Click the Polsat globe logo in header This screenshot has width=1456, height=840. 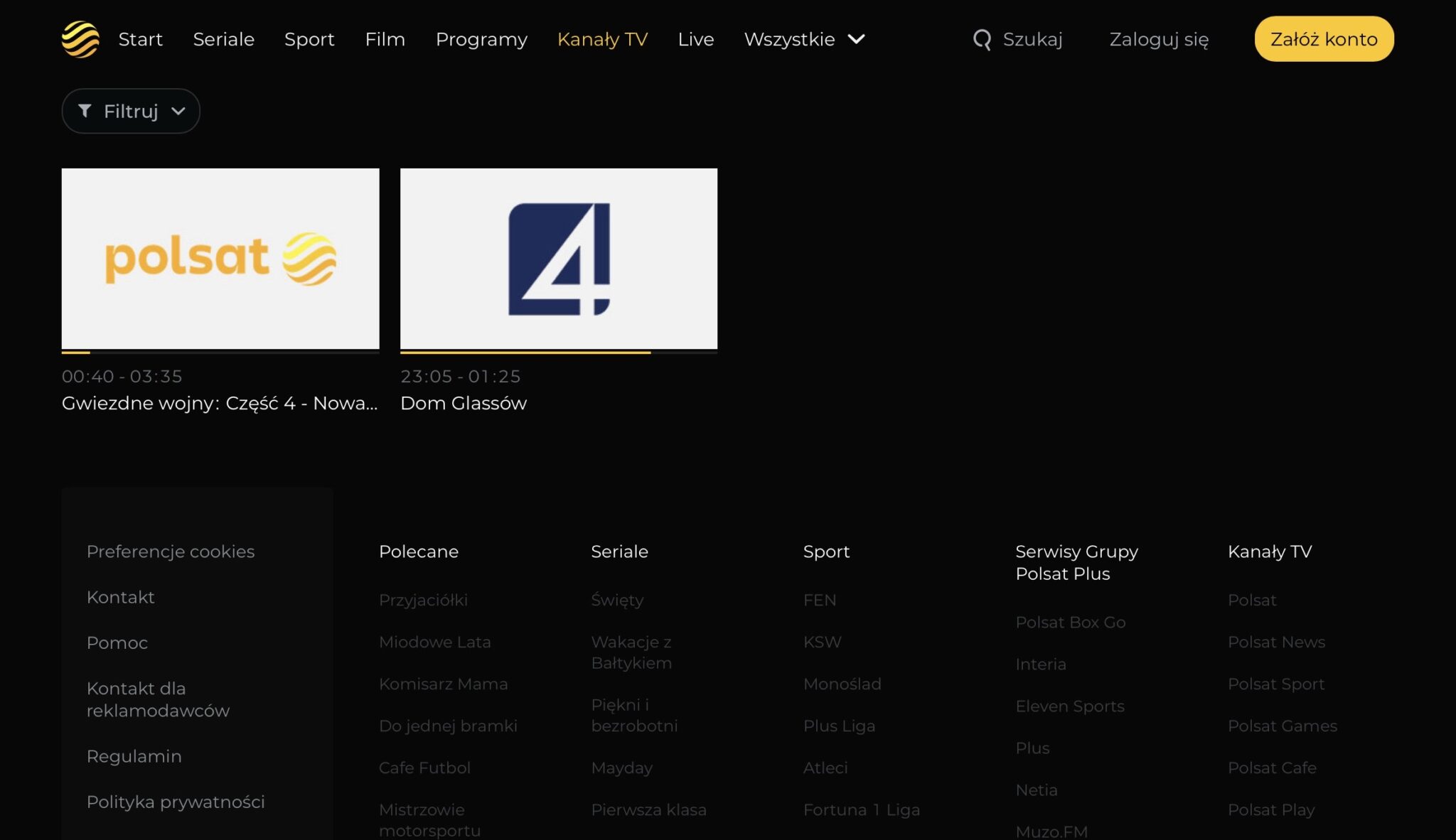click(80, 39)
